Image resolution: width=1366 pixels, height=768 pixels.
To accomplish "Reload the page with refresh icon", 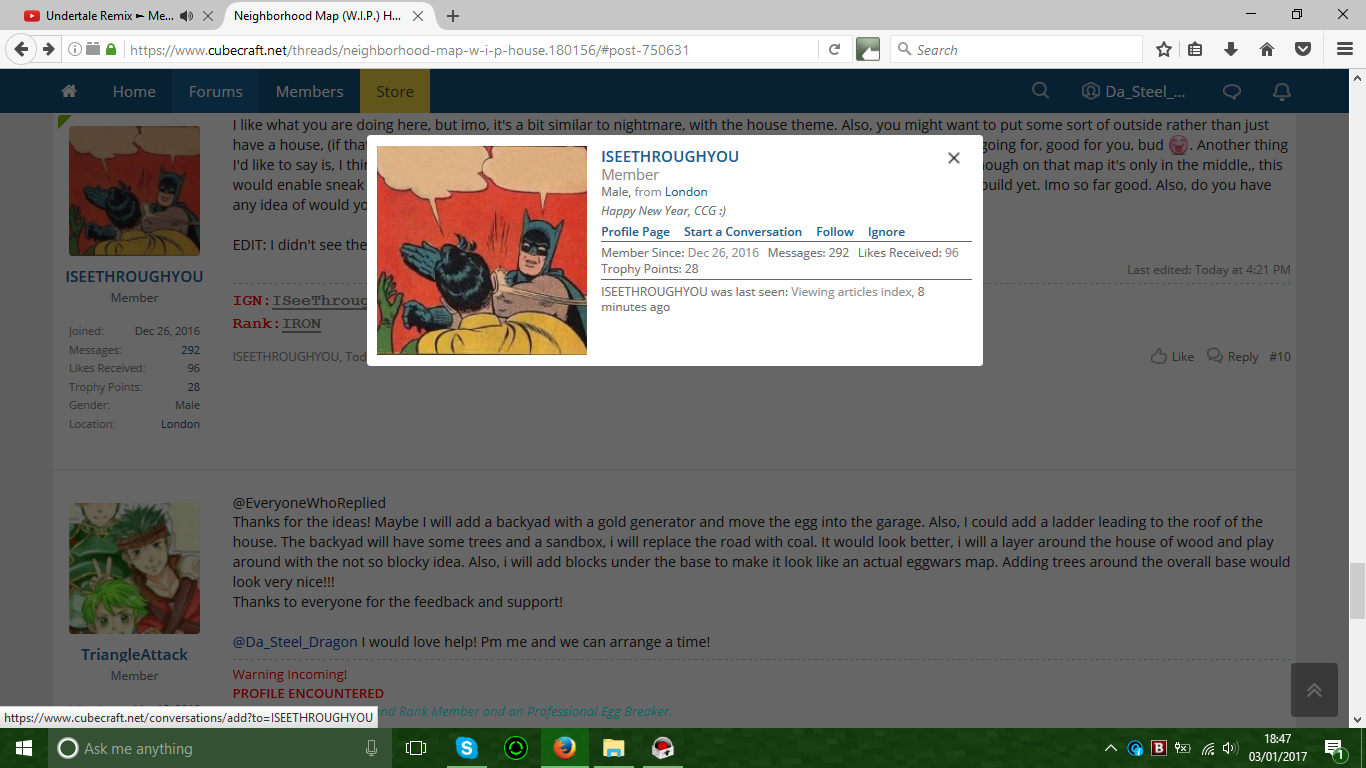I will point(835,49).
